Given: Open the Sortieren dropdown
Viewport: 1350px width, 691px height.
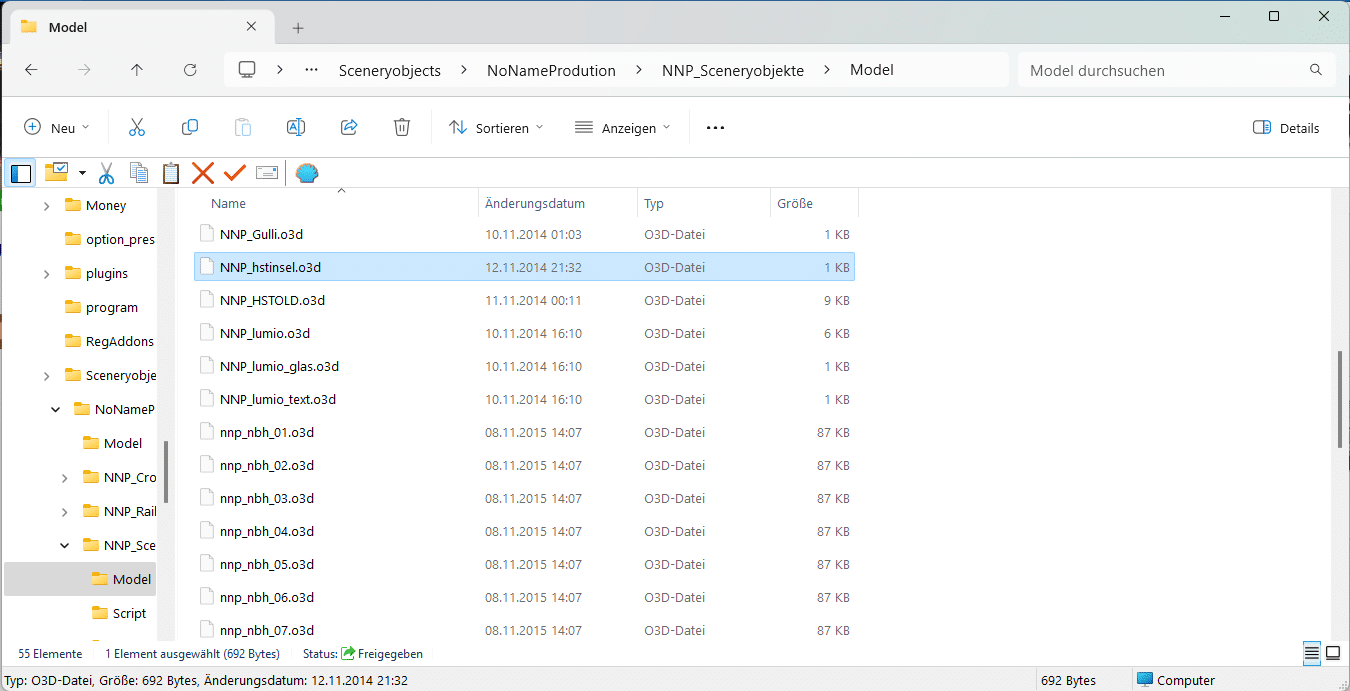Looking at the screenshot, I should click(496, 128).
